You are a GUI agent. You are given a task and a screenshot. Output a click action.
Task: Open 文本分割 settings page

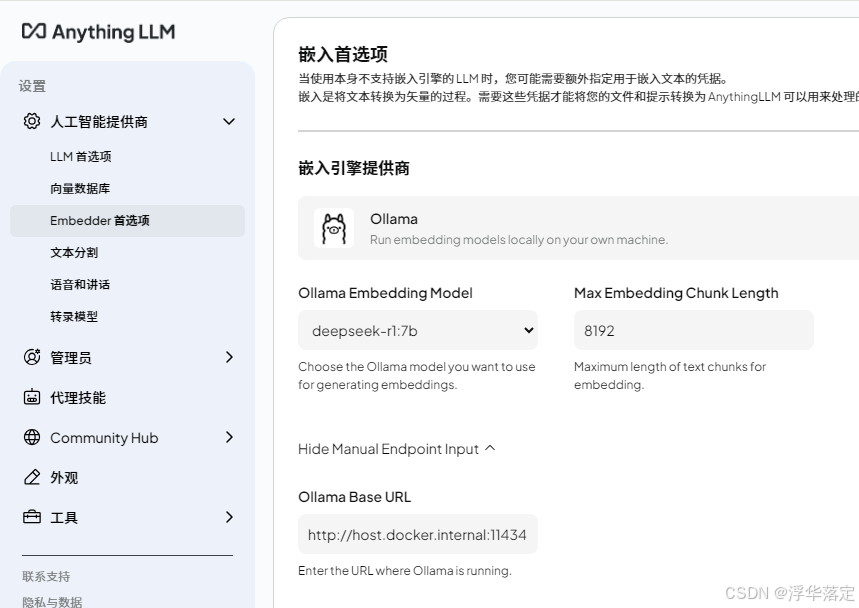pos(74,253)
